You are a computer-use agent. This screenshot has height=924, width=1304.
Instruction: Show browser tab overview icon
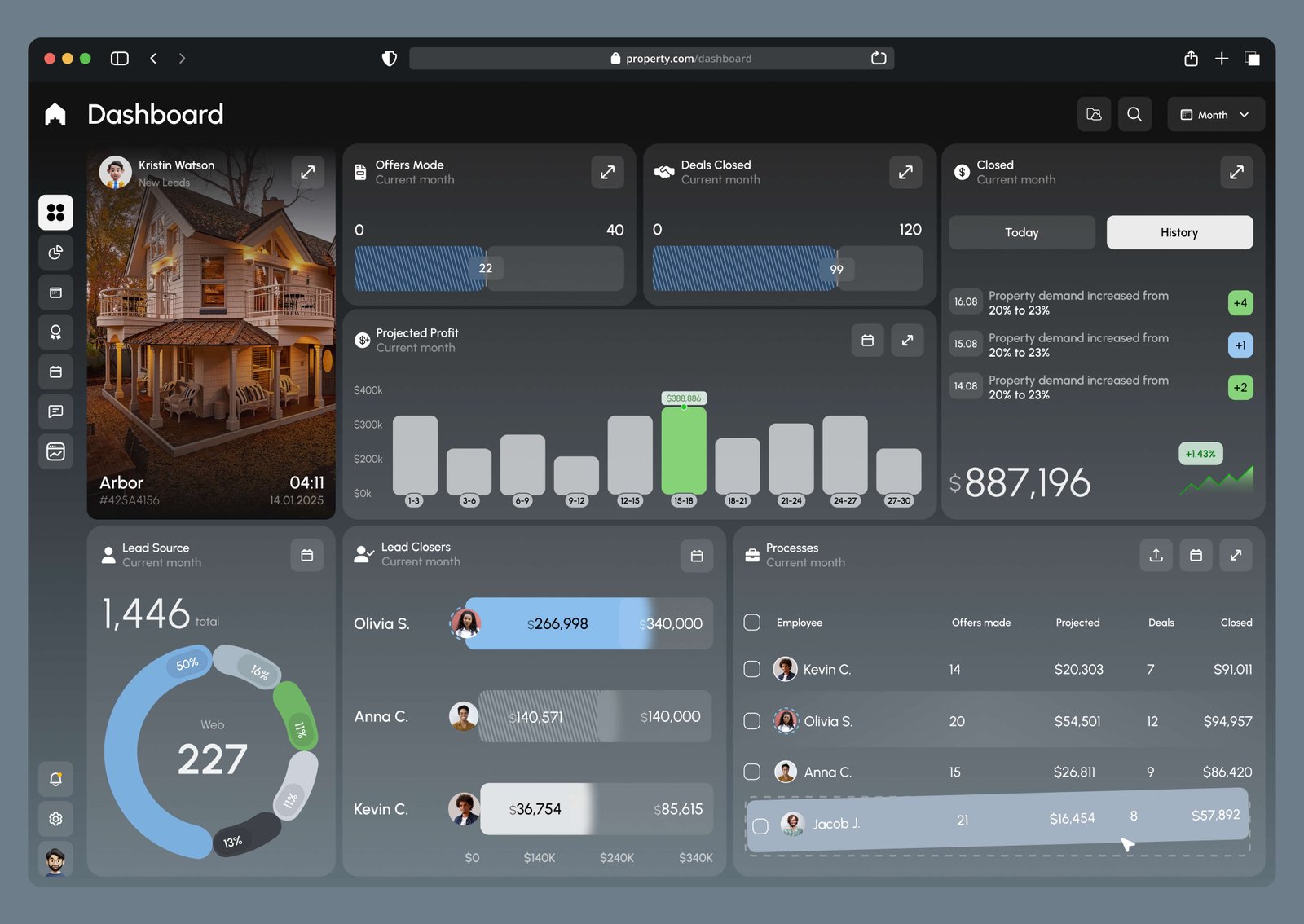(1253, 59)
